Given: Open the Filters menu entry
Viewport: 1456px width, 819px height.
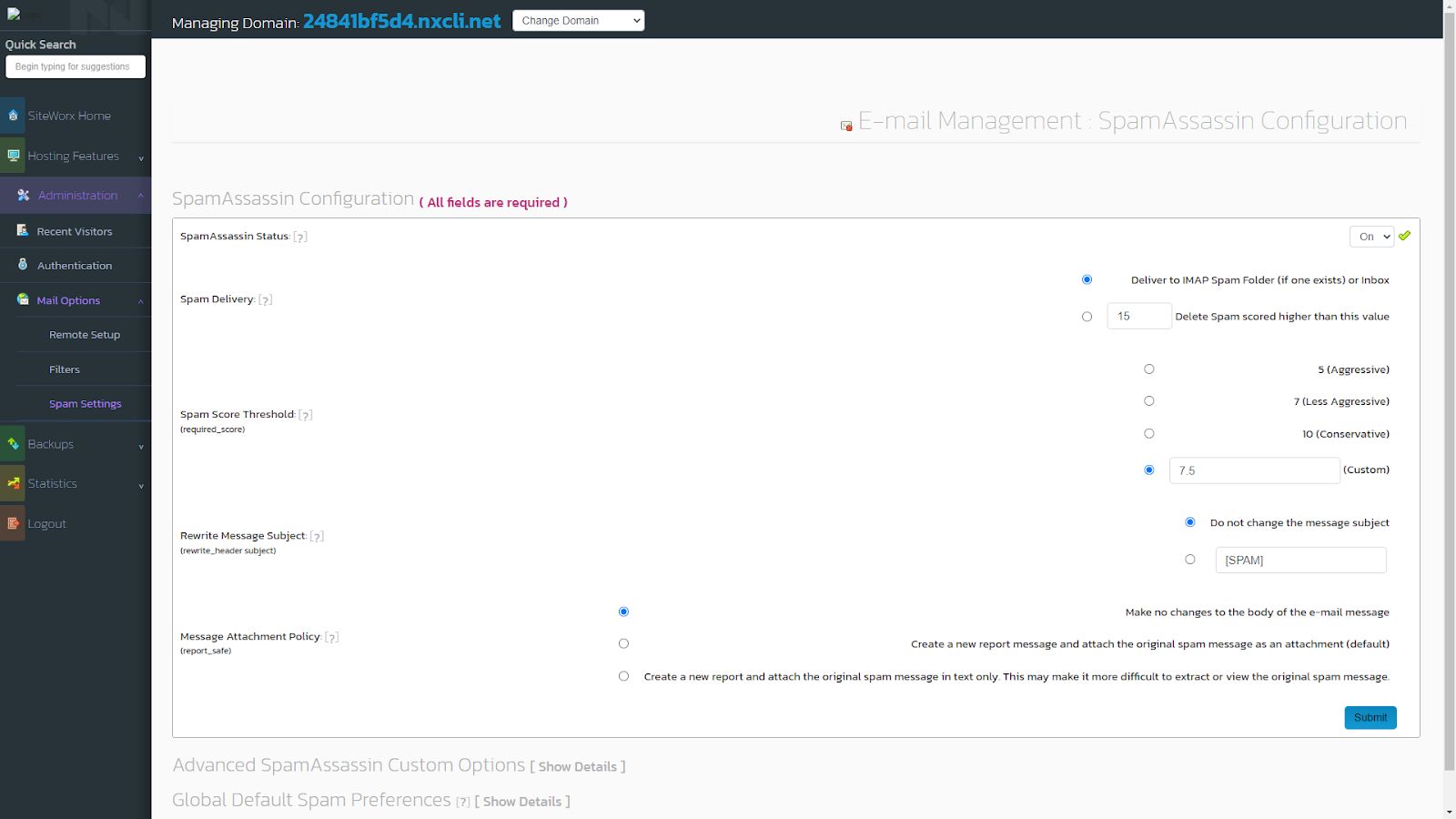Looking at the screenshot, I should pyautogui.click(x=64, y=369).
